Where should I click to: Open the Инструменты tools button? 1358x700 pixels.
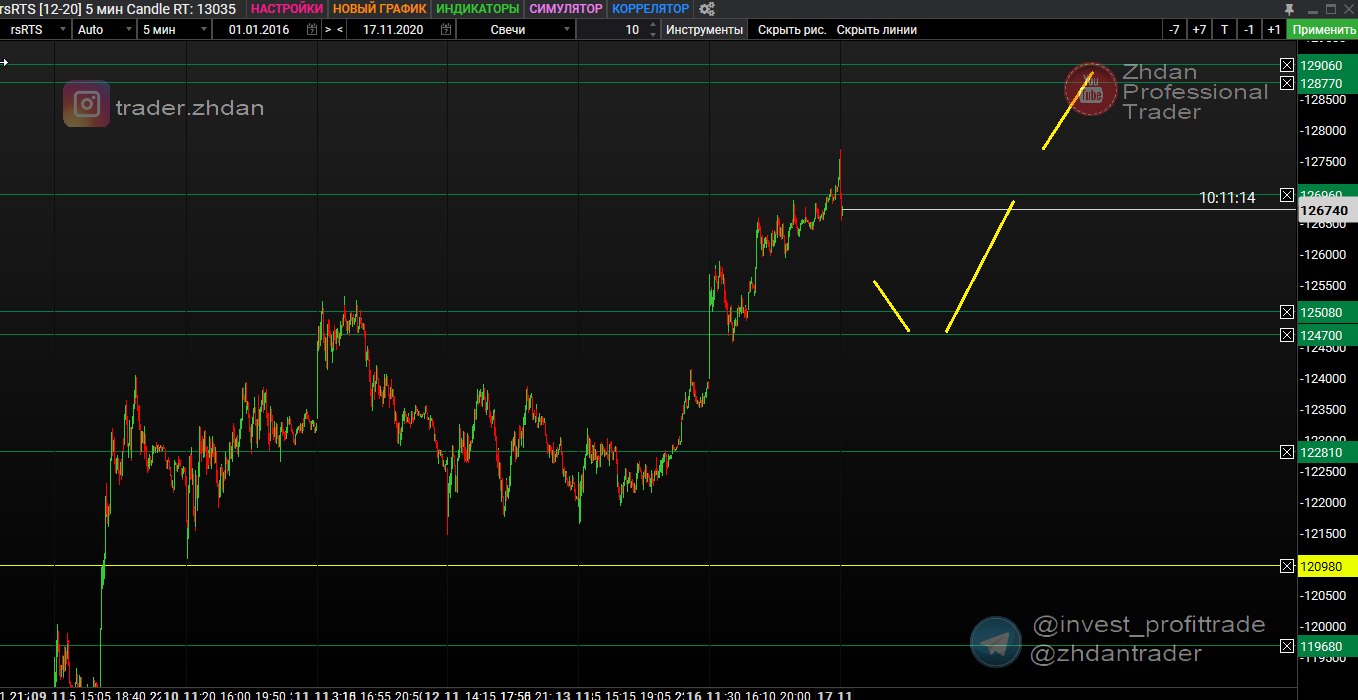coord(705,30)
